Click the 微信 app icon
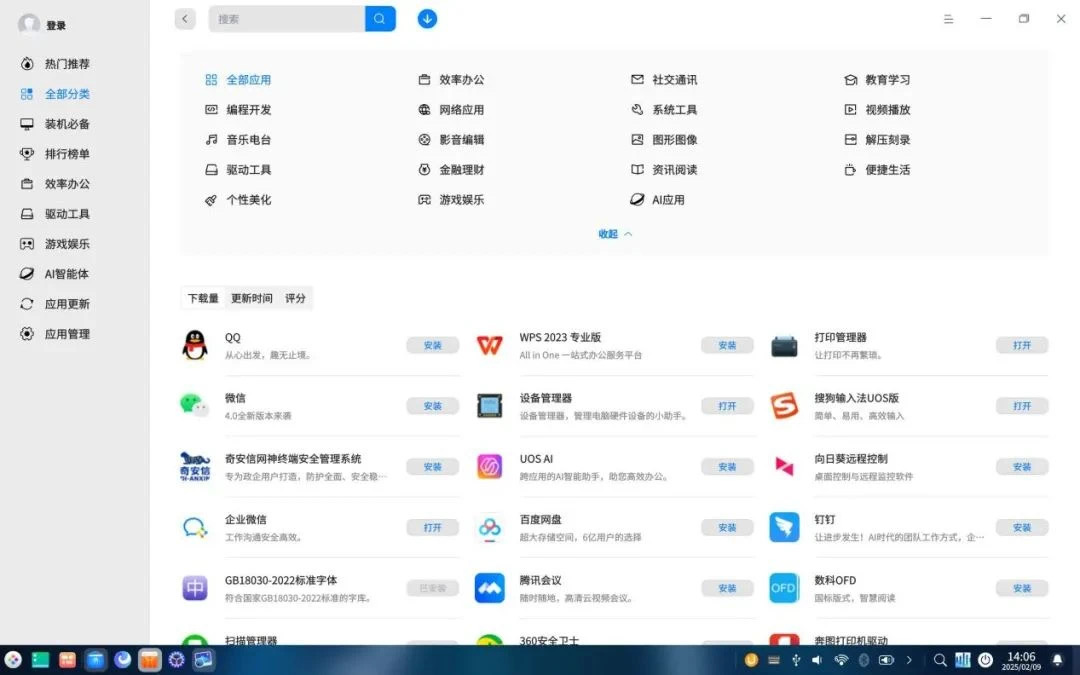 [194, 406]
